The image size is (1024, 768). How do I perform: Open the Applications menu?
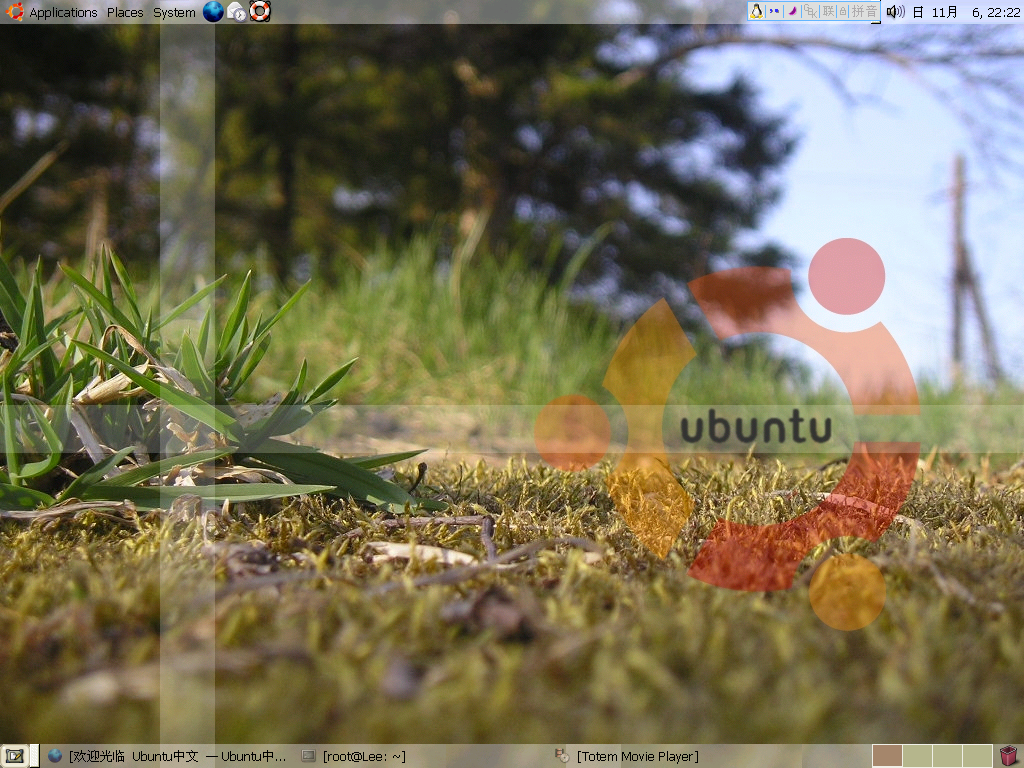63,12
